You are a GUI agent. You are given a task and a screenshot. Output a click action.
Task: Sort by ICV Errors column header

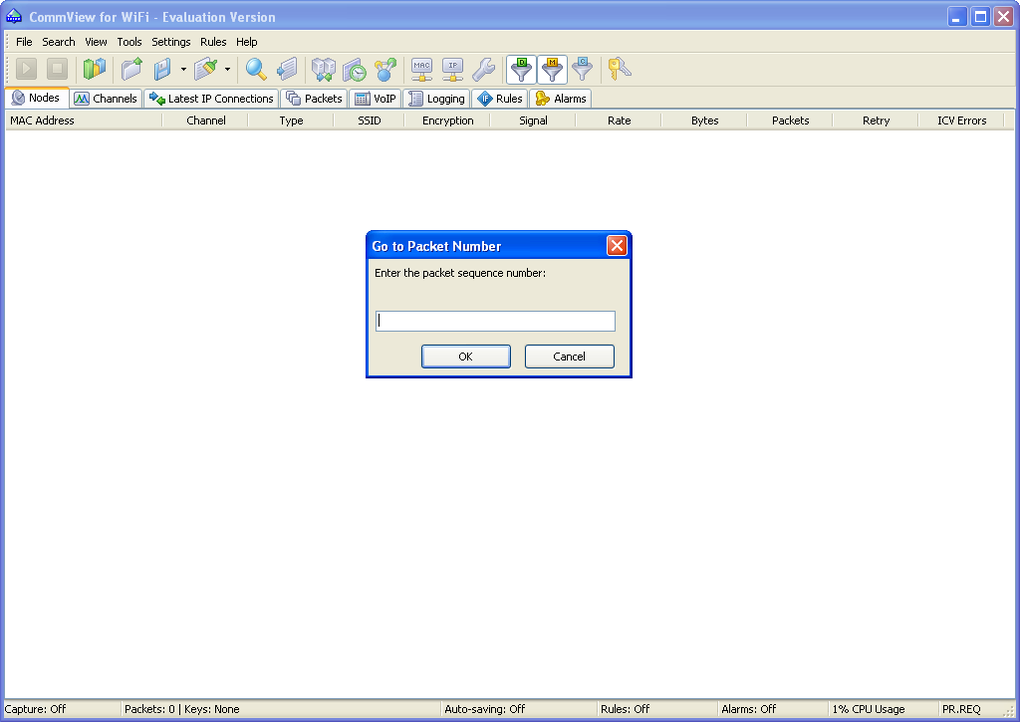pyautogui.click(x=961, y=120)
